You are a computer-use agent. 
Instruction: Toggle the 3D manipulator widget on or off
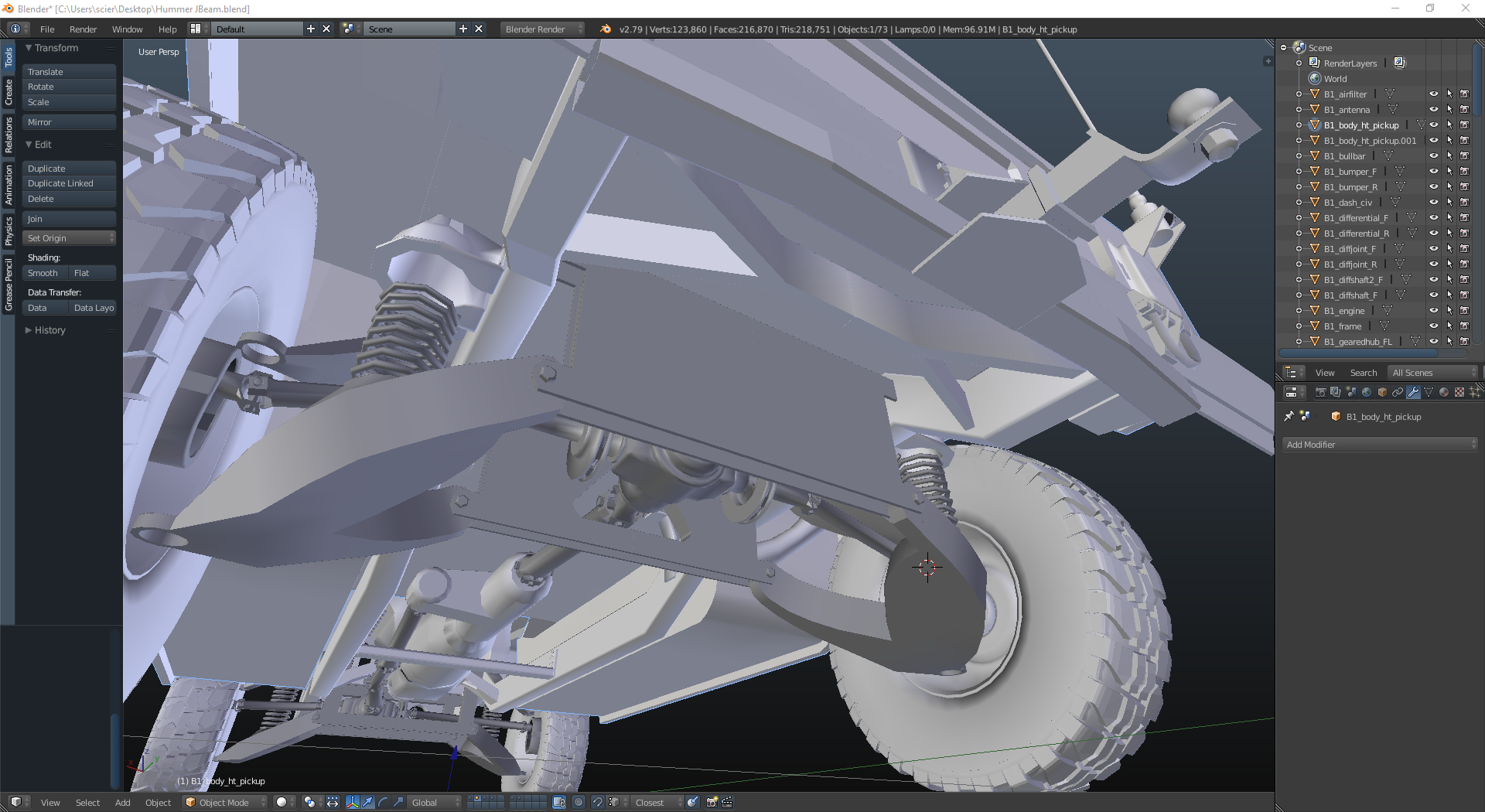point(352,803)
